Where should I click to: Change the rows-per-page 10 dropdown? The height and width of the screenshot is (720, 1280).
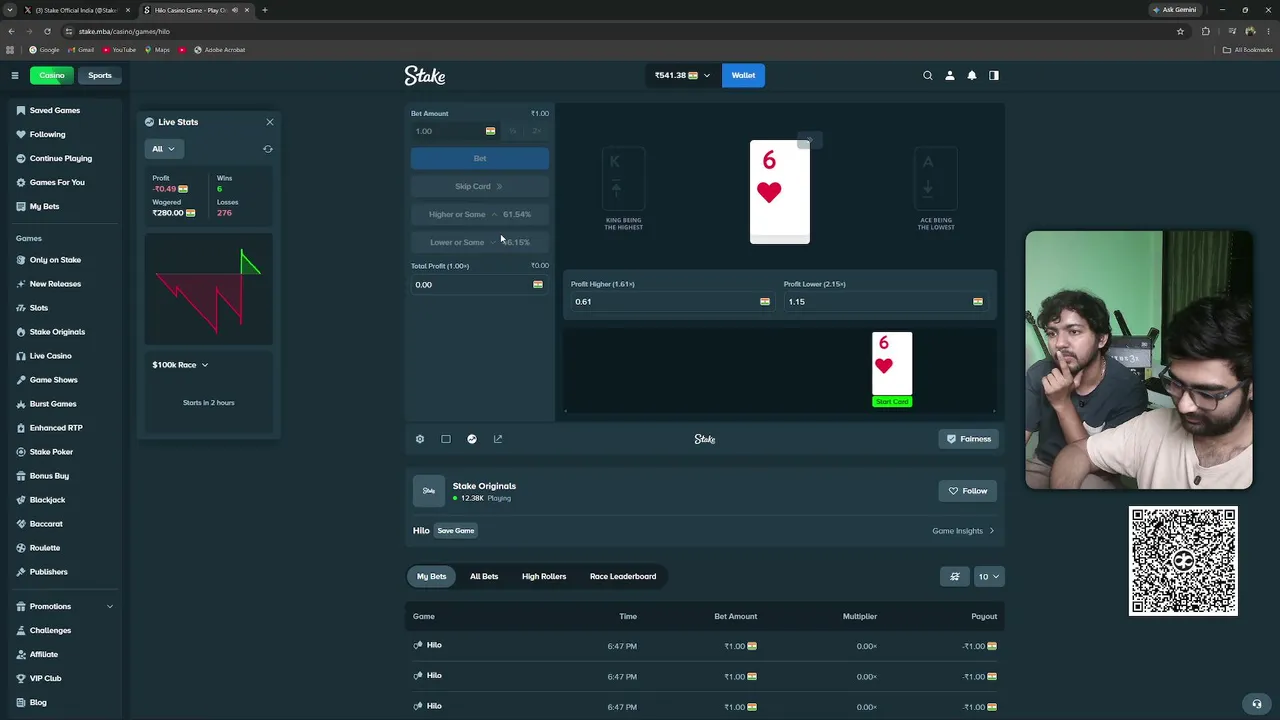(988, 576)
